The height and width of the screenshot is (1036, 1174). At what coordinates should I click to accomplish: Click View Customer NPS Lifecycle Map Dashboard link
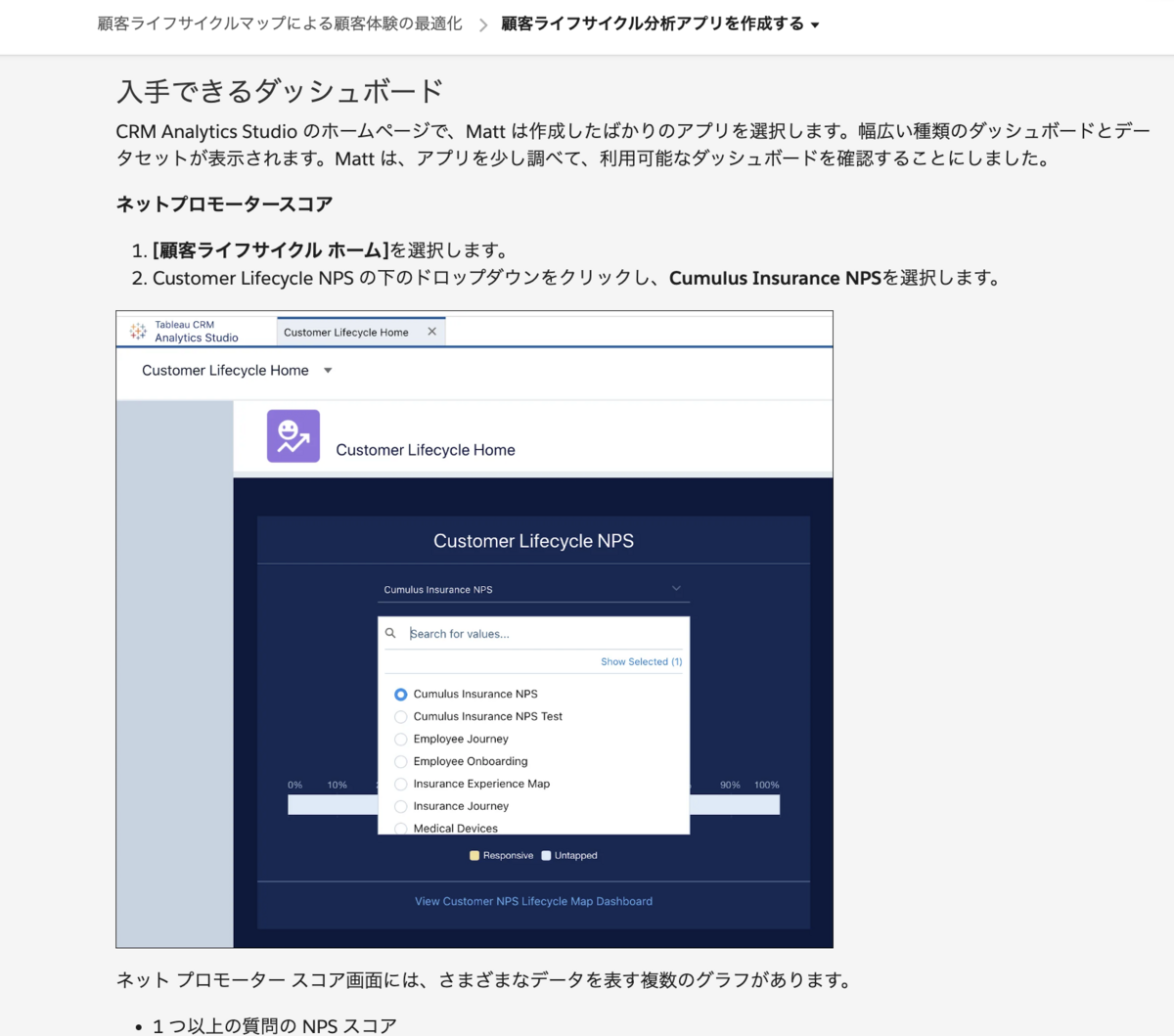point(533,901)
